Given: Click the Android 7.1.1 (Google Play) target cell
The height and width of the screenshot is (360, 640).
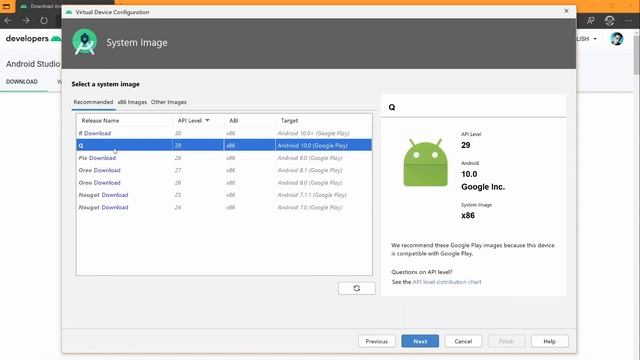Looking at the screenshot, I should pyautogui.click(x=312, y=195).
